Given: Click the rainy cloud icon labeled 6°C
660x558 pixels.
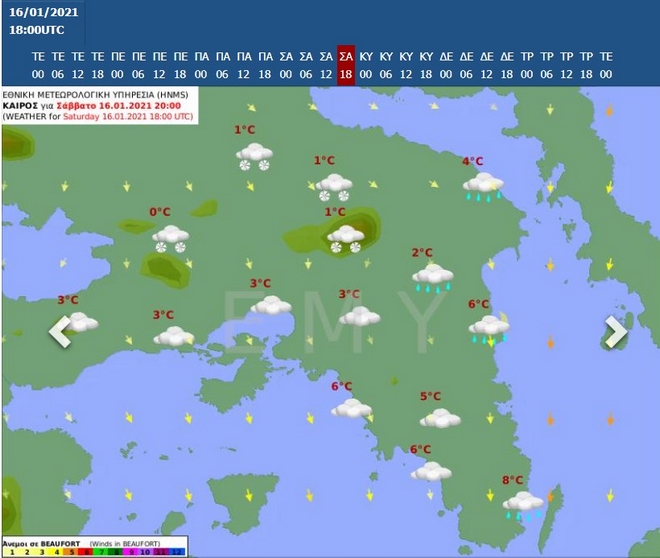Looking at the screenshot, I should coord(489,328).
